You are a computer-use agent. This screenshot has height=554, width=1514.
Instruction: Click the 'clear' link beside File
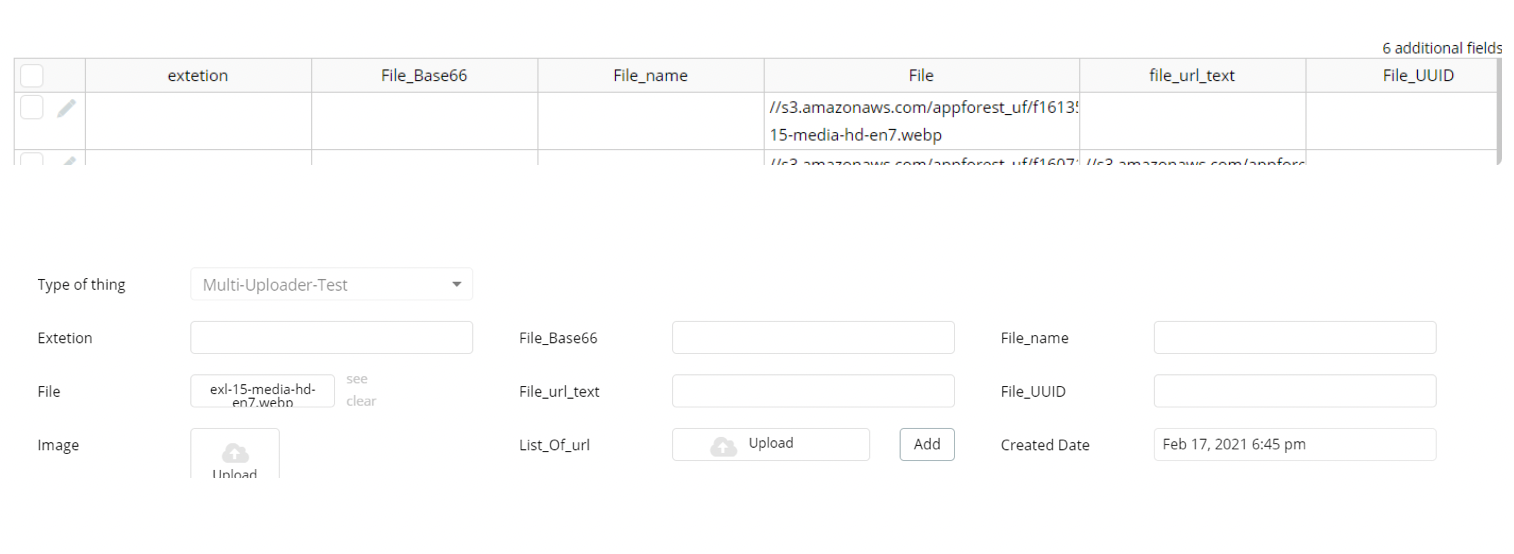coord(361,401)
